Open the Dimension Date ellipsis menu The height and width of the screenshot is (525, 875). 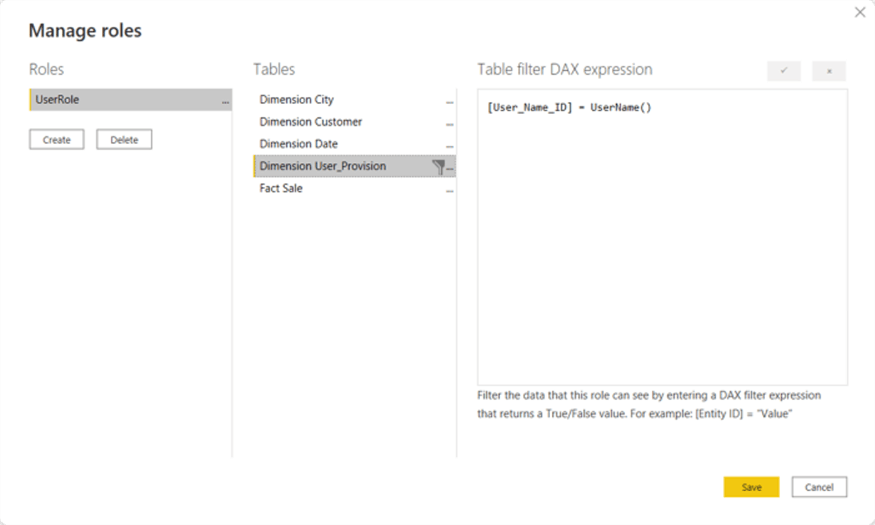pyautogui.click(x=450, y=145)
